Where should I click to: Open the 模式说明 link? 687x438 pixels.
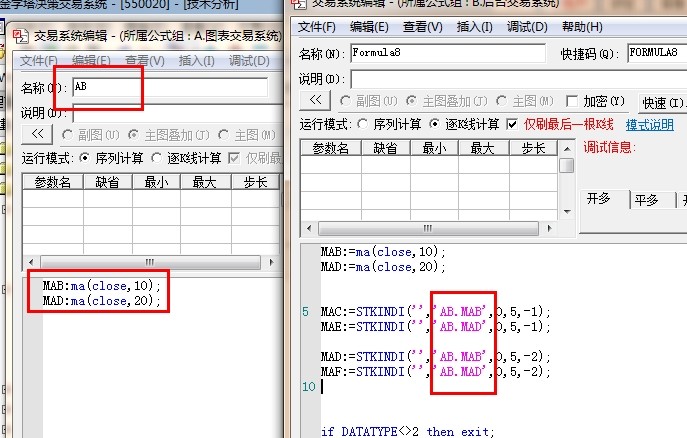click(x=649, y=125)
